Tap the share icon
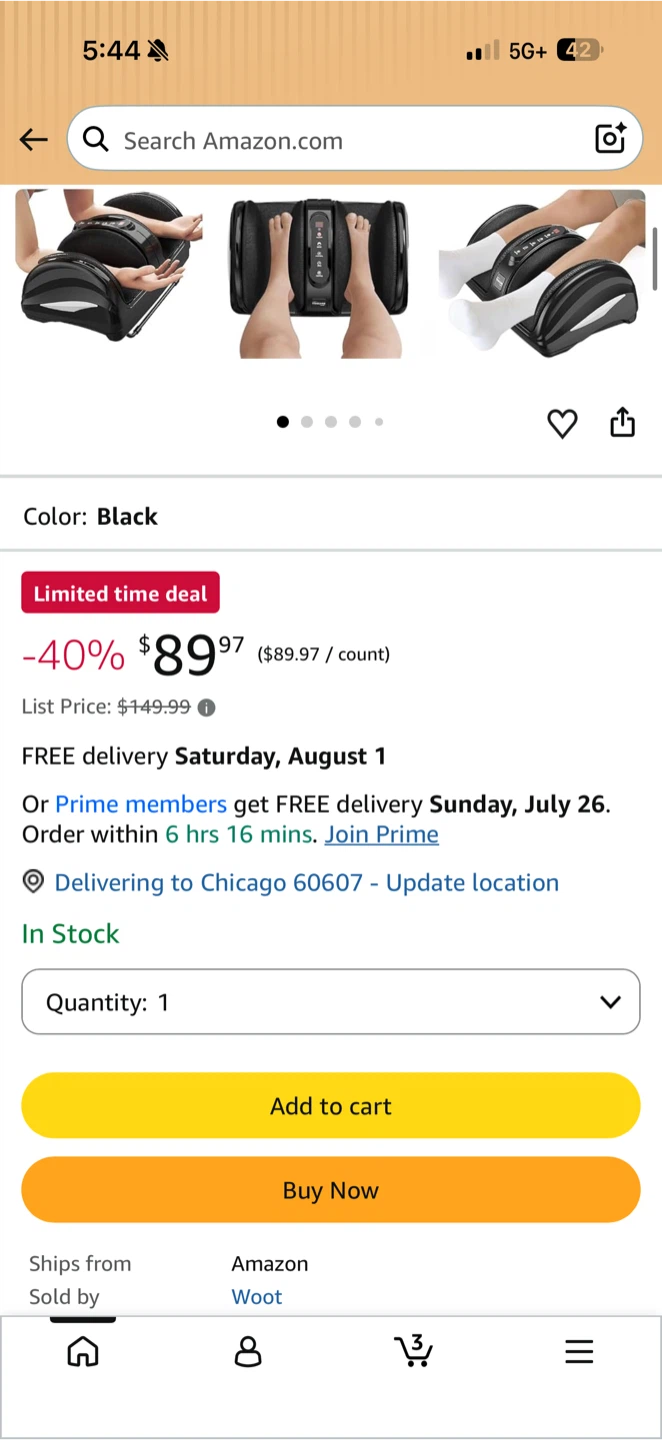 click(622, 422)
